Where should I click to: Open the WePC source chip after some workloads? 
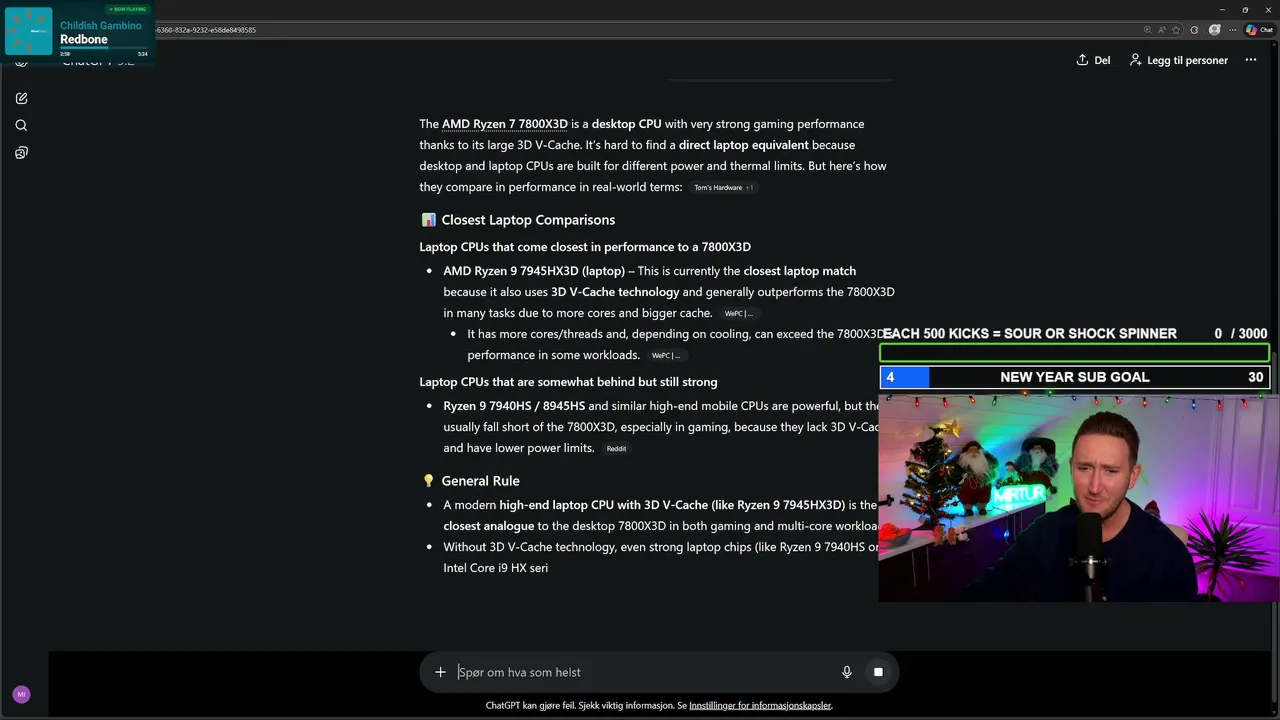[x=666, y=356]
